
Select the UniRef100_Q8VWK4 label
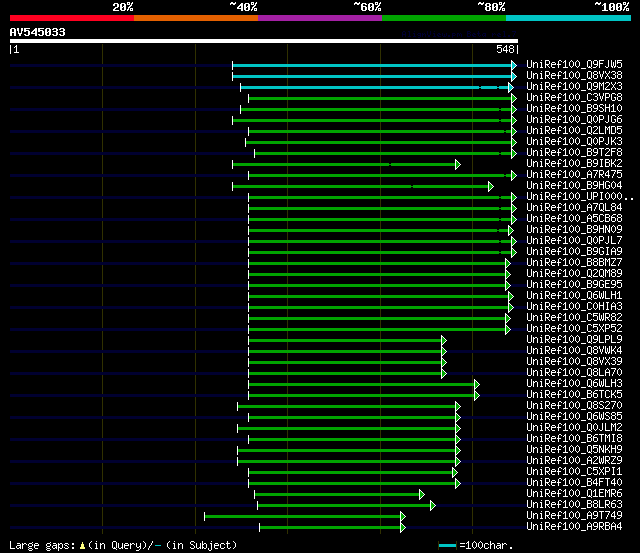click(574, 351)
